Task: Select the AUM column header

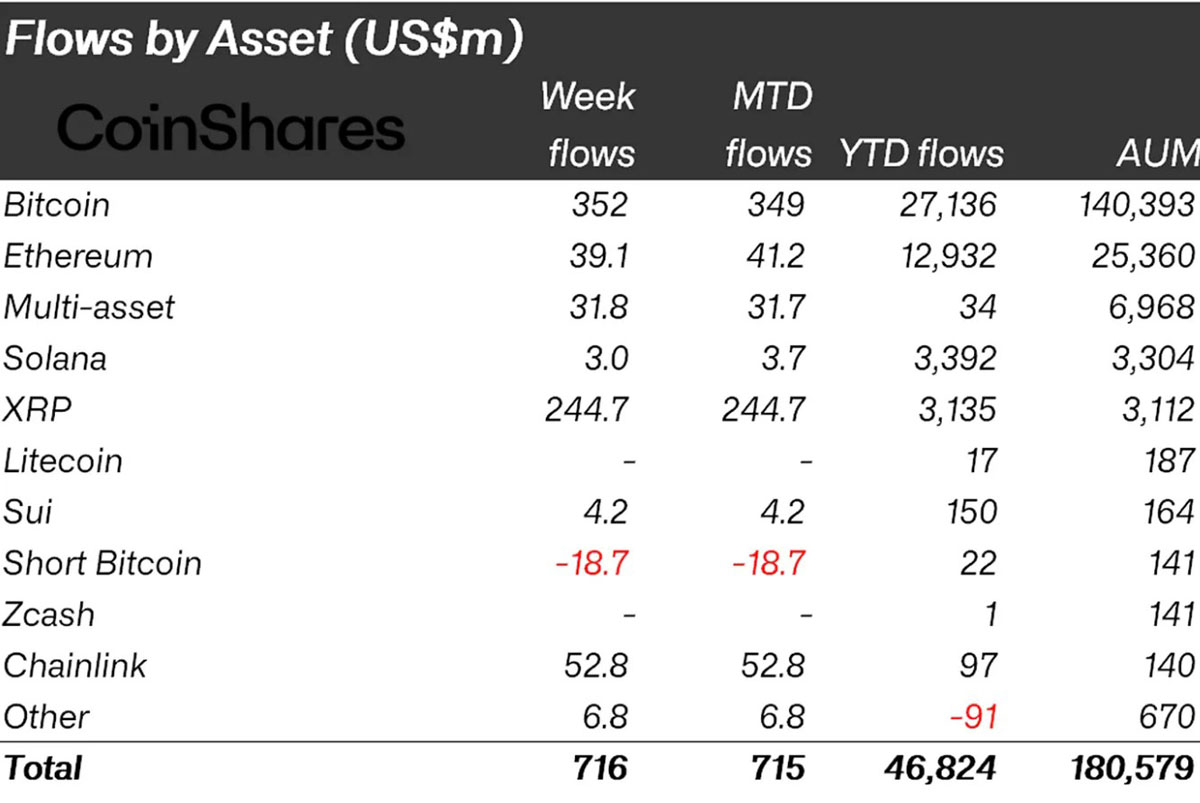Action: 1159,153
